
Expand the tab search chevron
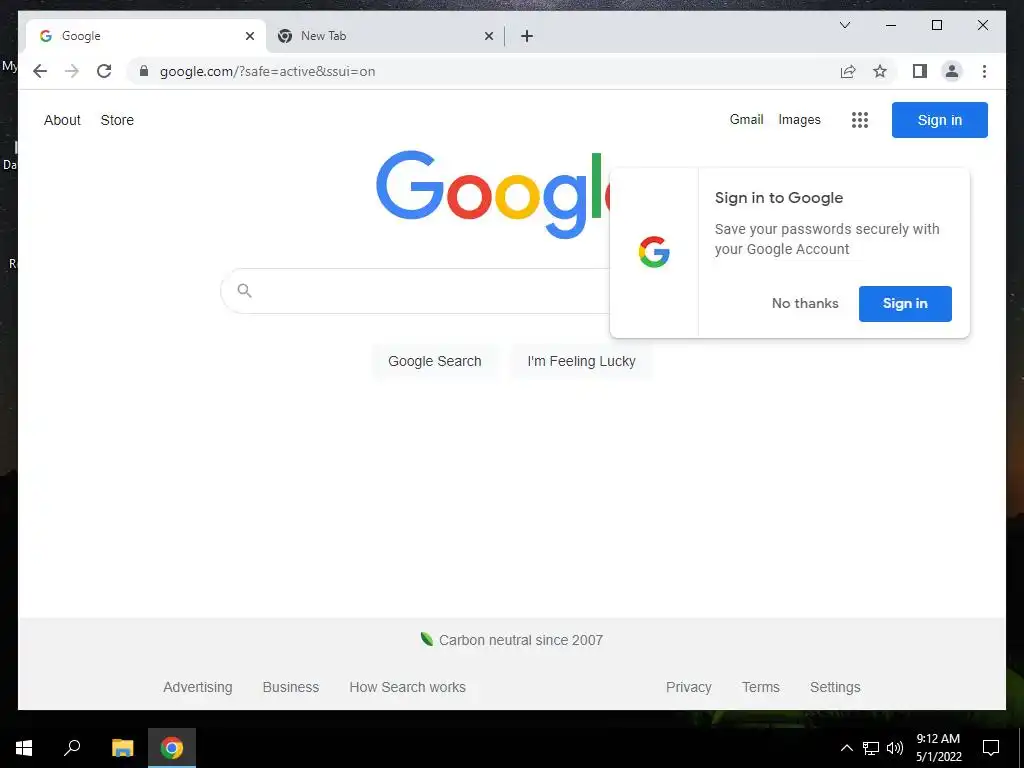844,25
